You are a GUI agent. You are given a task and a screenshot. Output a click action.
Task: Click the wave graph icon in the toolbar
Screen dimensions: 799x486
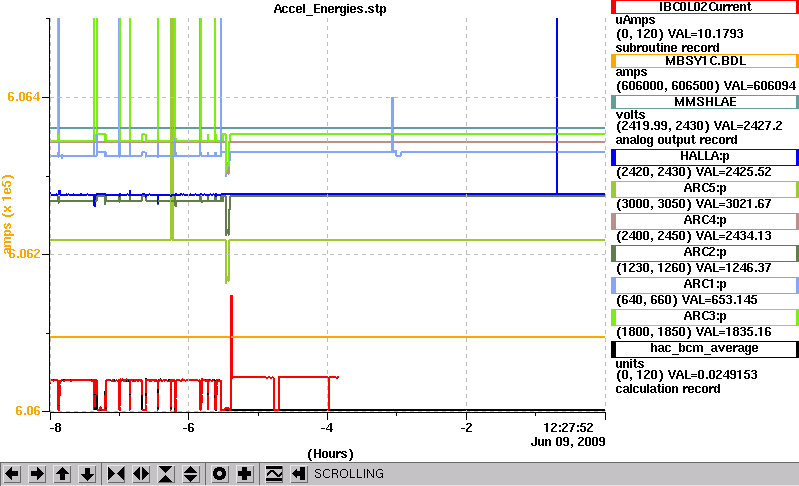pyautogui.click(x=274, y=474)
